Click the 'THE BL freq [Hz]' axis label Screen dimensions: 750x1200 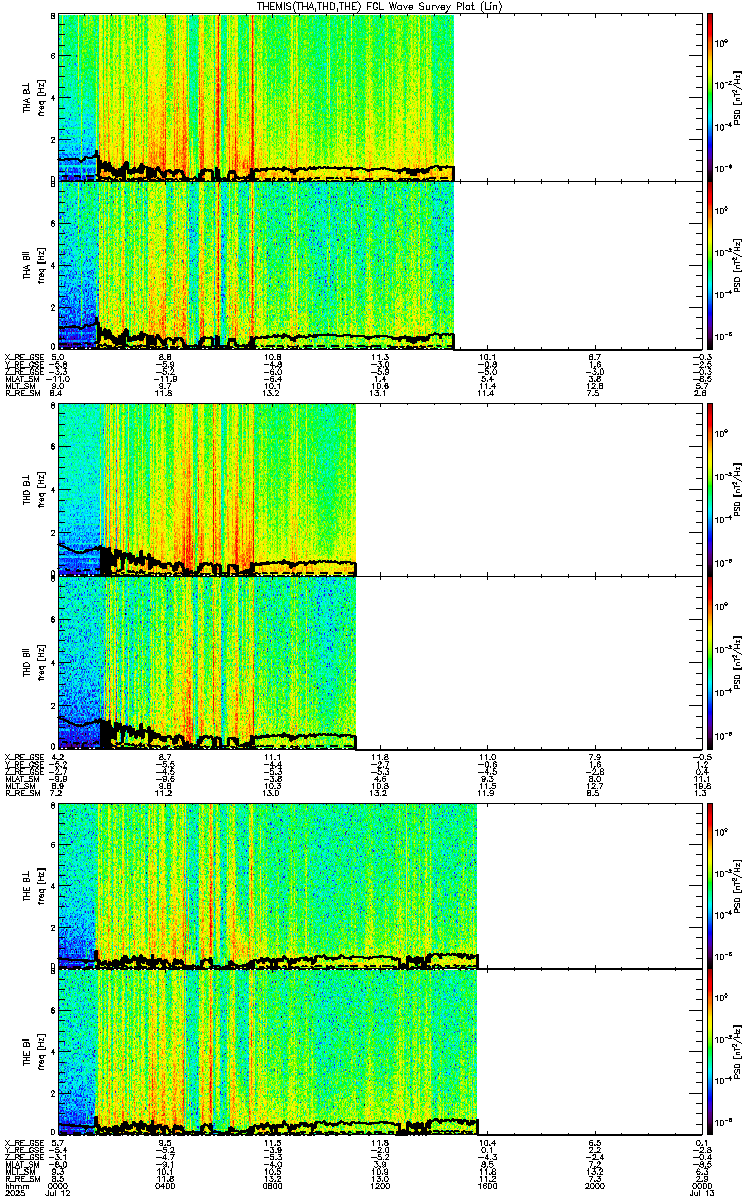(x=34, y=886)
